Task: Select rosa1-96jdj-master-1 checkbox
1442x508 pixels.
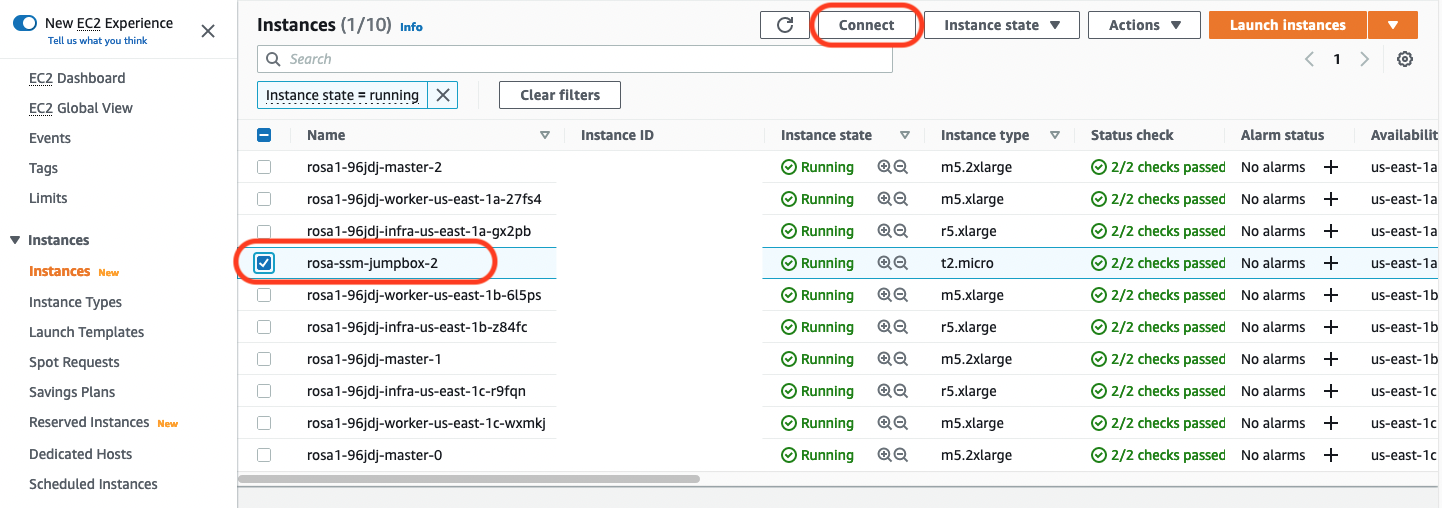Action: (x=264, y=359)
